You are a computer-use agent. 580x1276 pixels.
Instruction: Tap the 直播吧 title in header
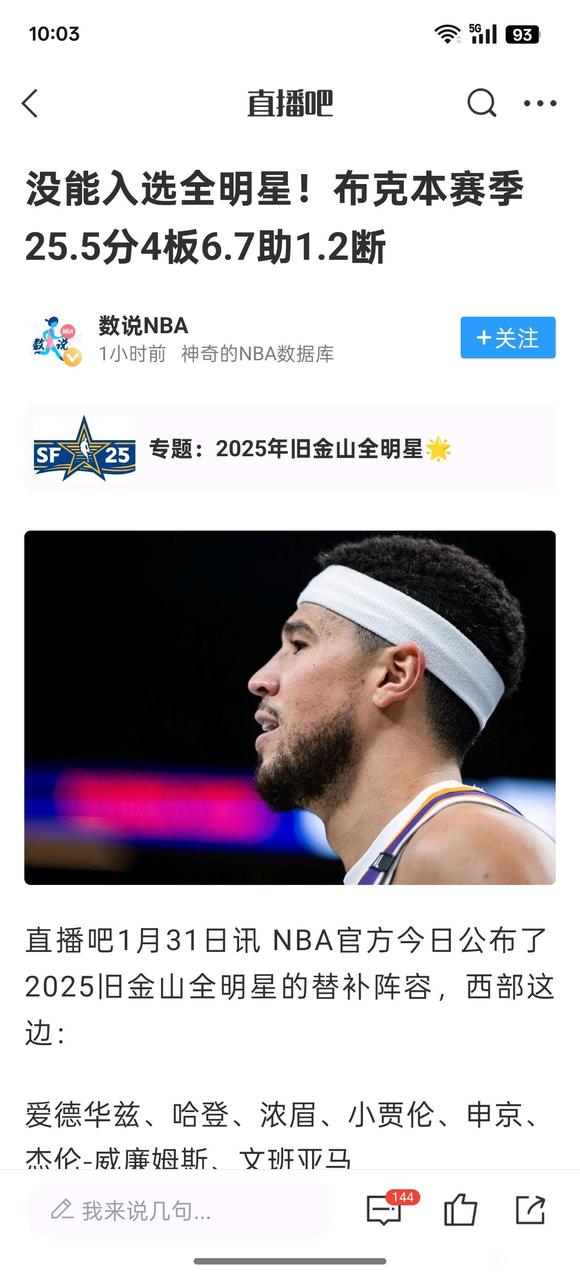pos(290,103)
